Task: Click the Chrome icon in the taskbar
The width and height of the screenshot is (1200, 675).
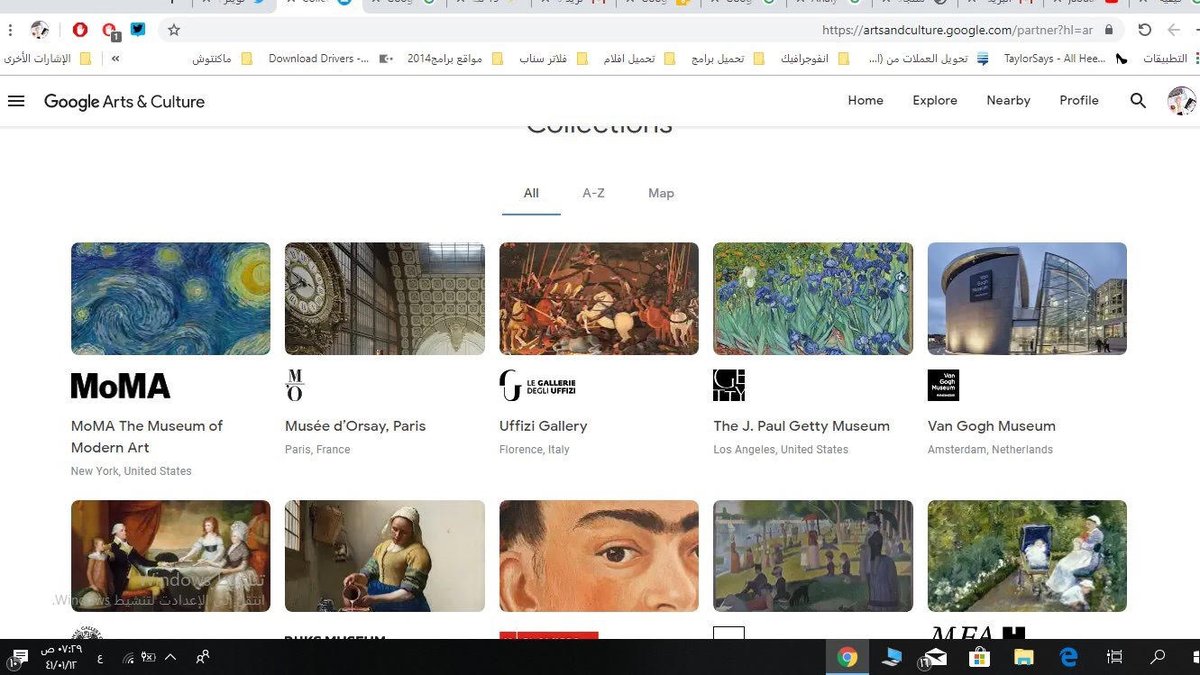Action: point(848,657)
